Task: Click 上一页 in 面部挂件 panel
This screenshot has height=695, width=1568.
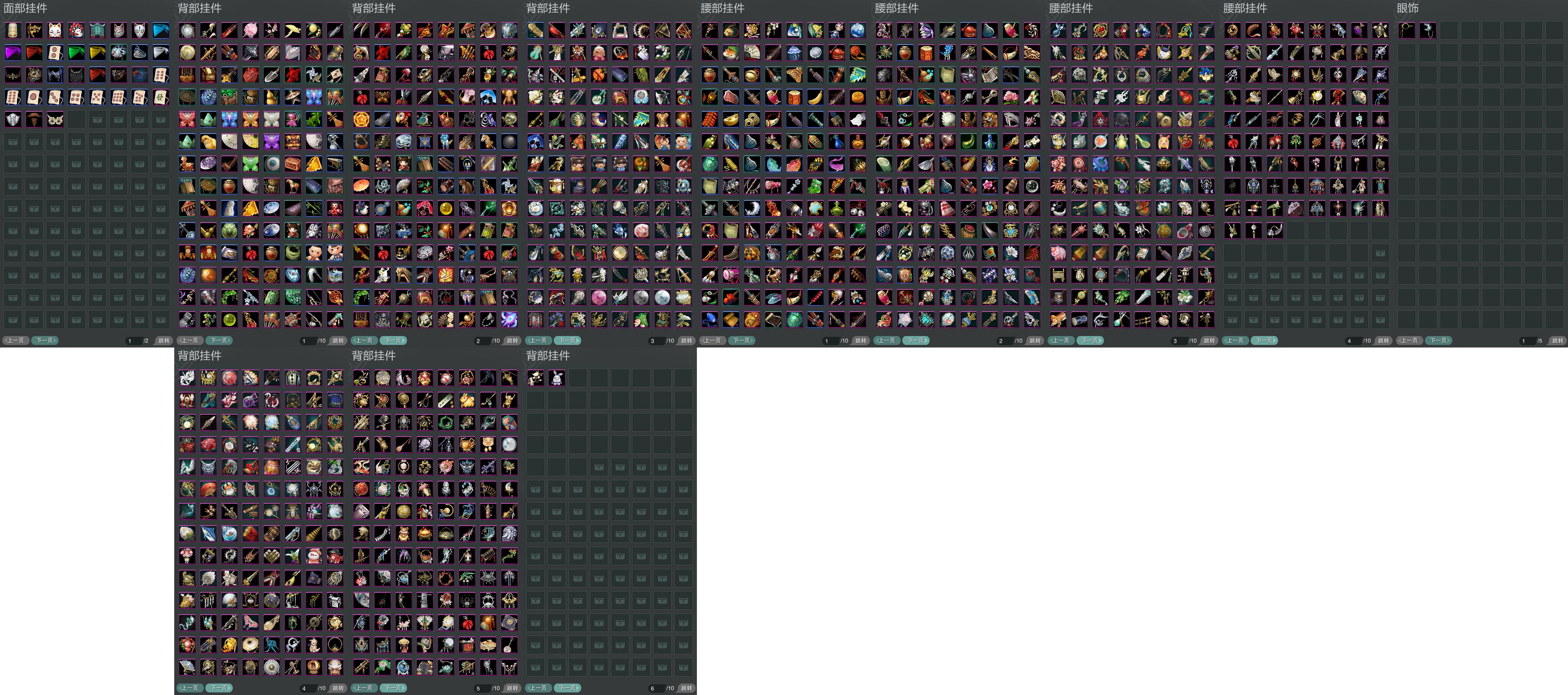Action: pos(16,340)
